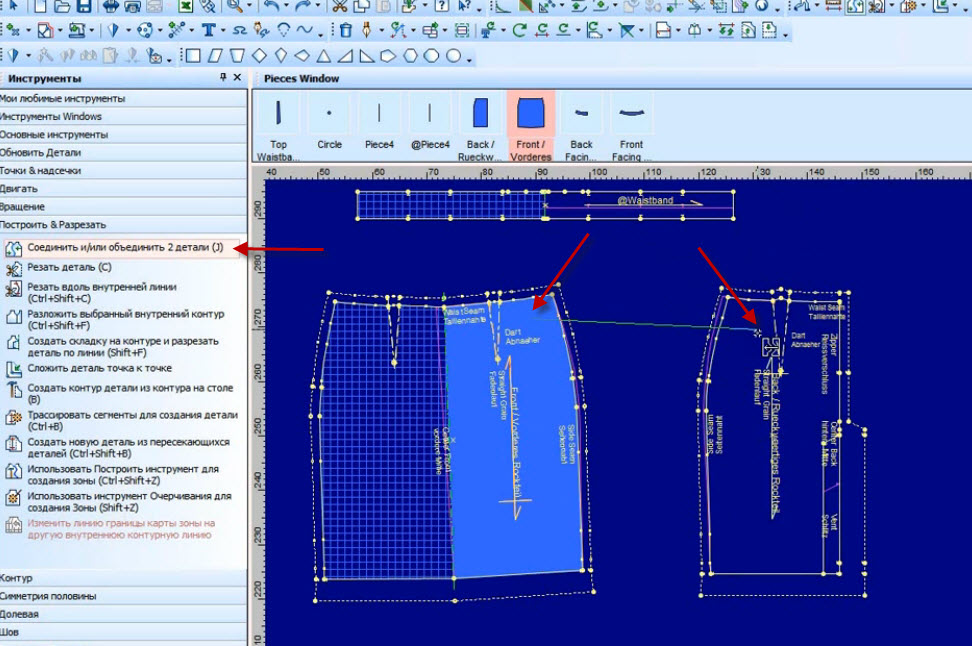
Task: Close the Инструменты panel
Action: [237, 77]
